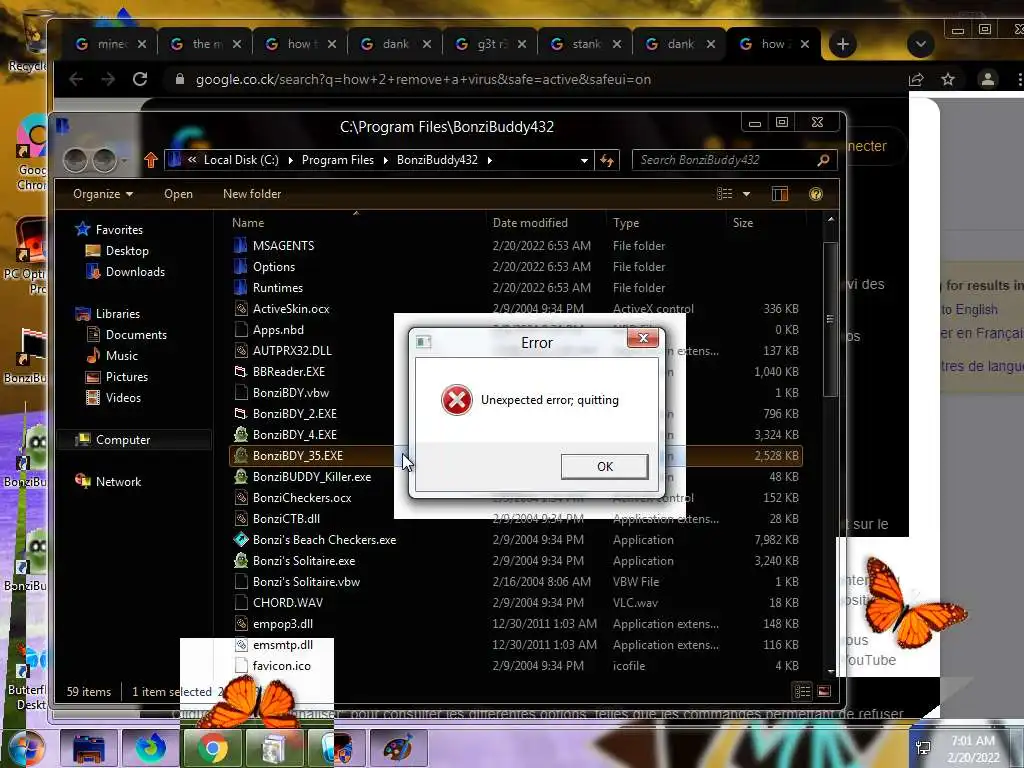Select Bonzi's Solitaire.exe icon
This screenshot has width=1024, height=768.
(x=240, y=560)
